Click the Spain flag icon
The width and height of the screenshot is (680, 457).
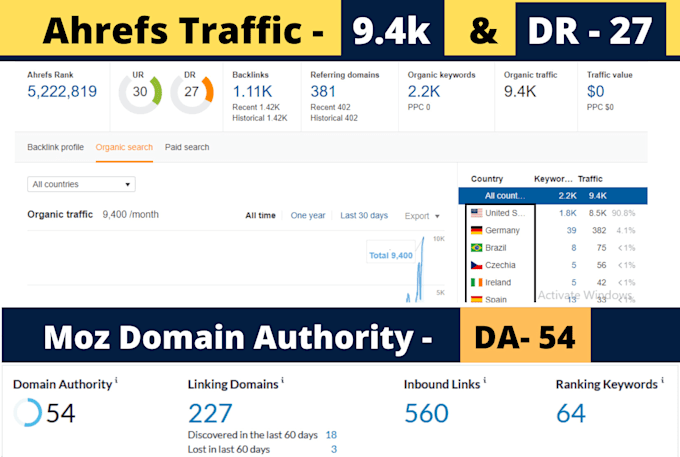(477, 299)
